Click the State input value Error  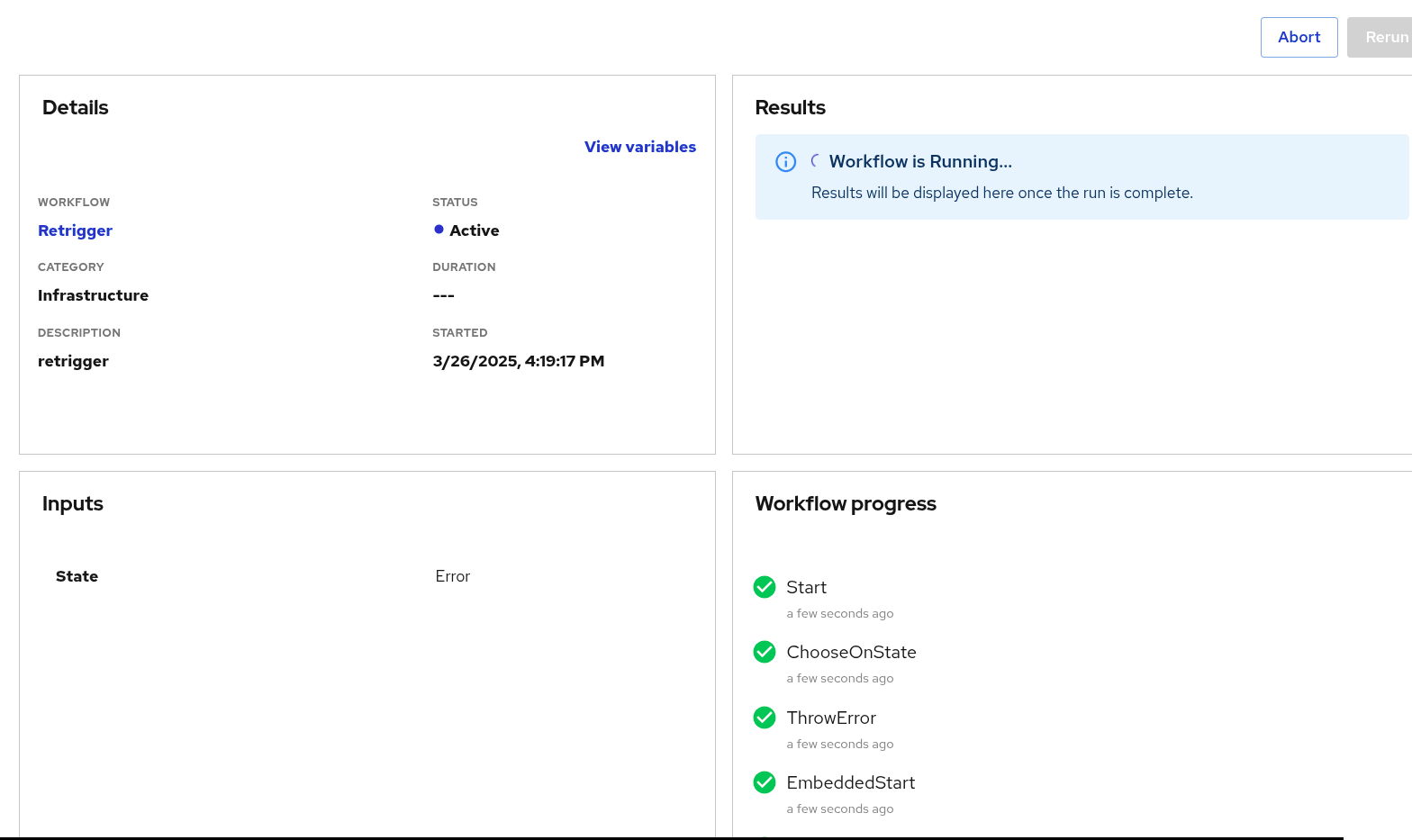point(452,576)
